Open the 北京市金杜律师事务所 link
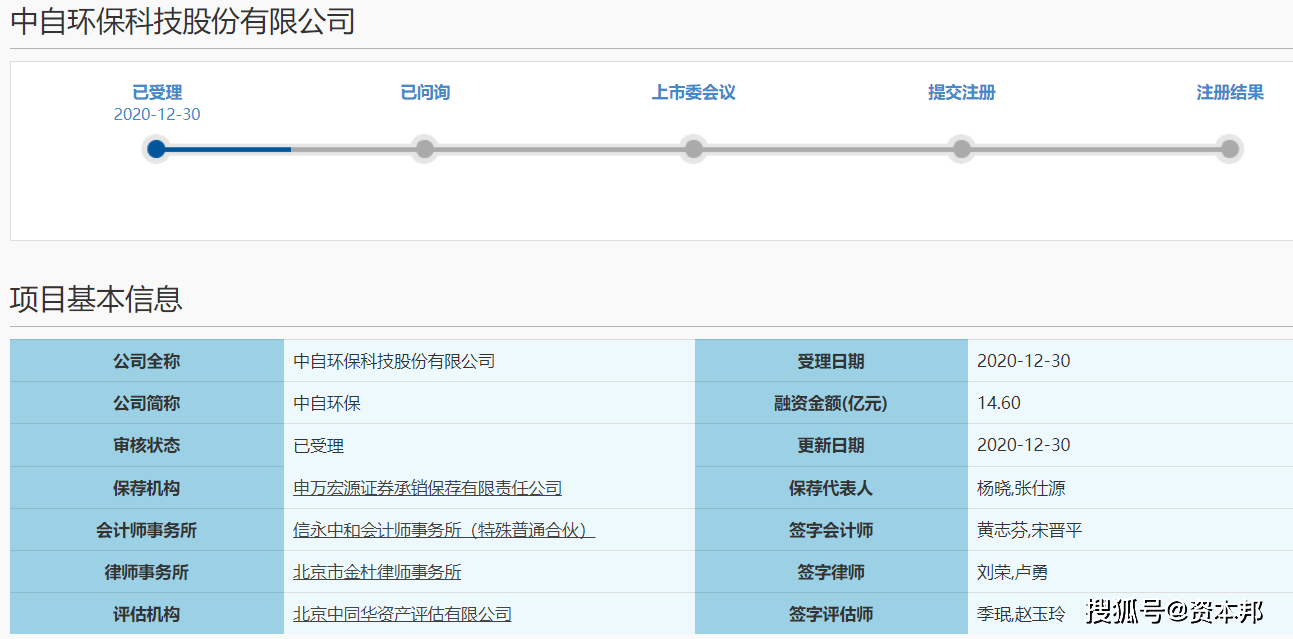Screen dimensions: 1293x639 377,572
